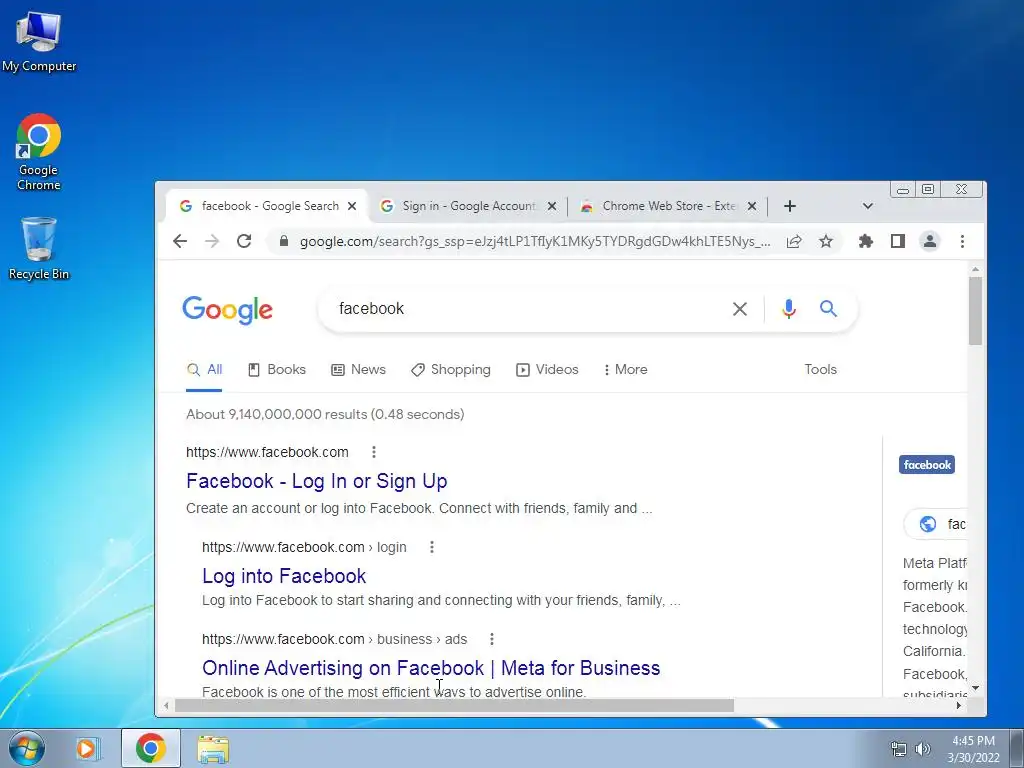
Task: Open Windows Explorer from taskbar
Action: (x=213, y=749)
